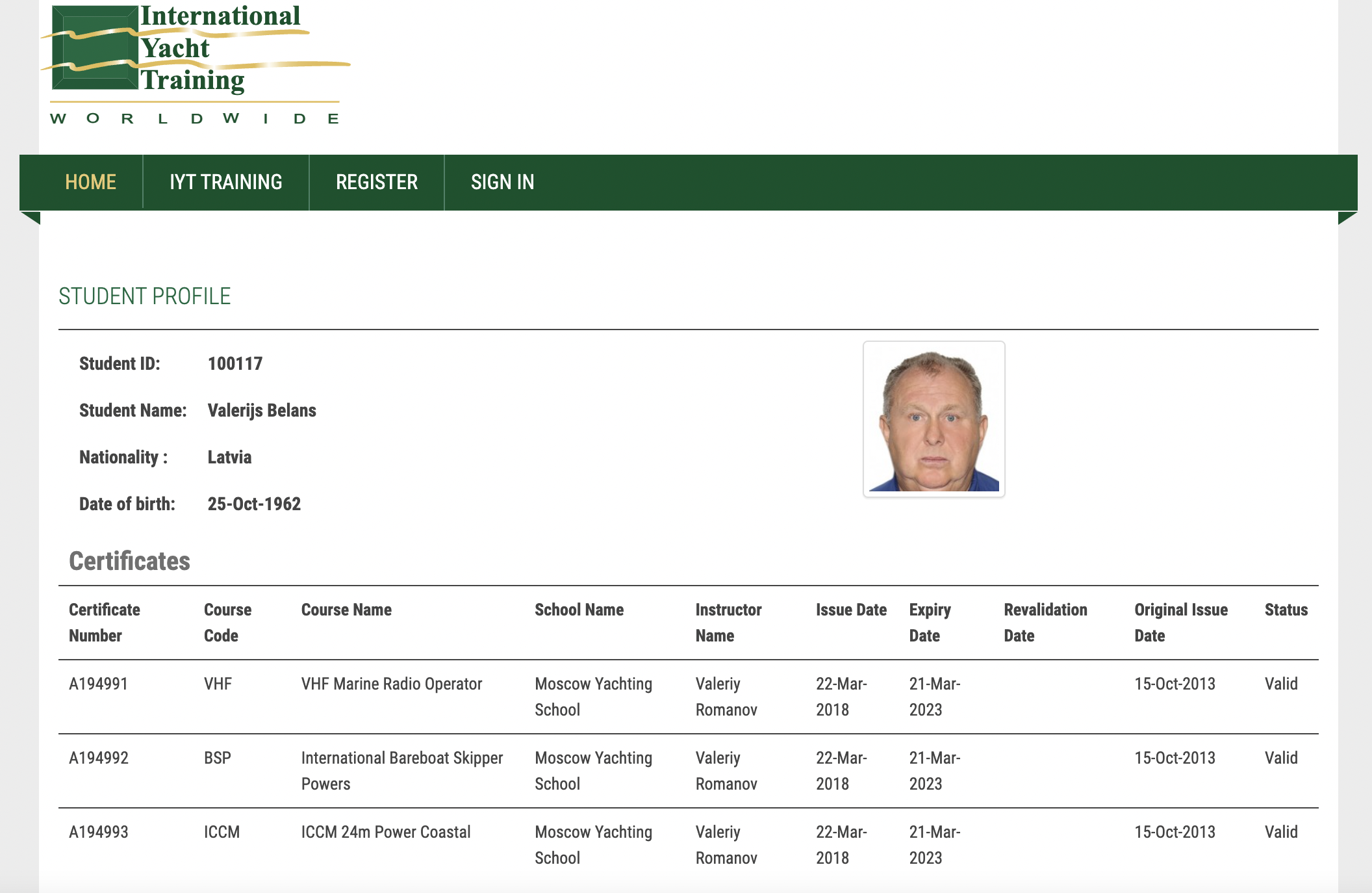Click SIGN IN in navigation bar
1372x893 pixels.
pos(503,182)
